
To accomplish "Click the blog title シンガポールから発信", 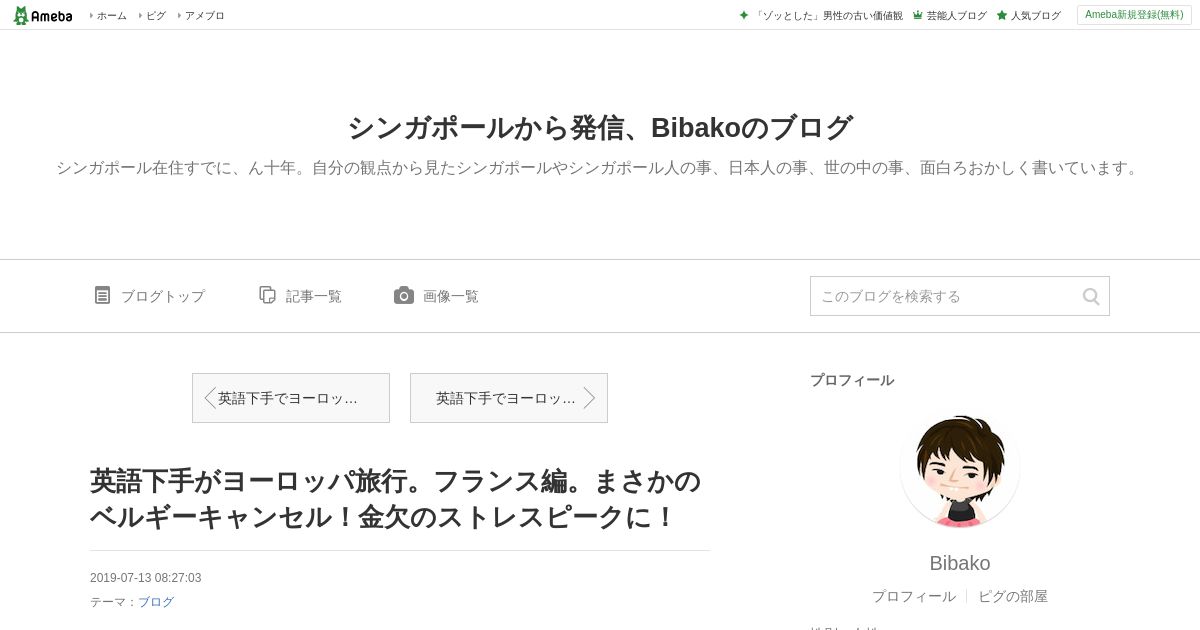I will 600,128.
